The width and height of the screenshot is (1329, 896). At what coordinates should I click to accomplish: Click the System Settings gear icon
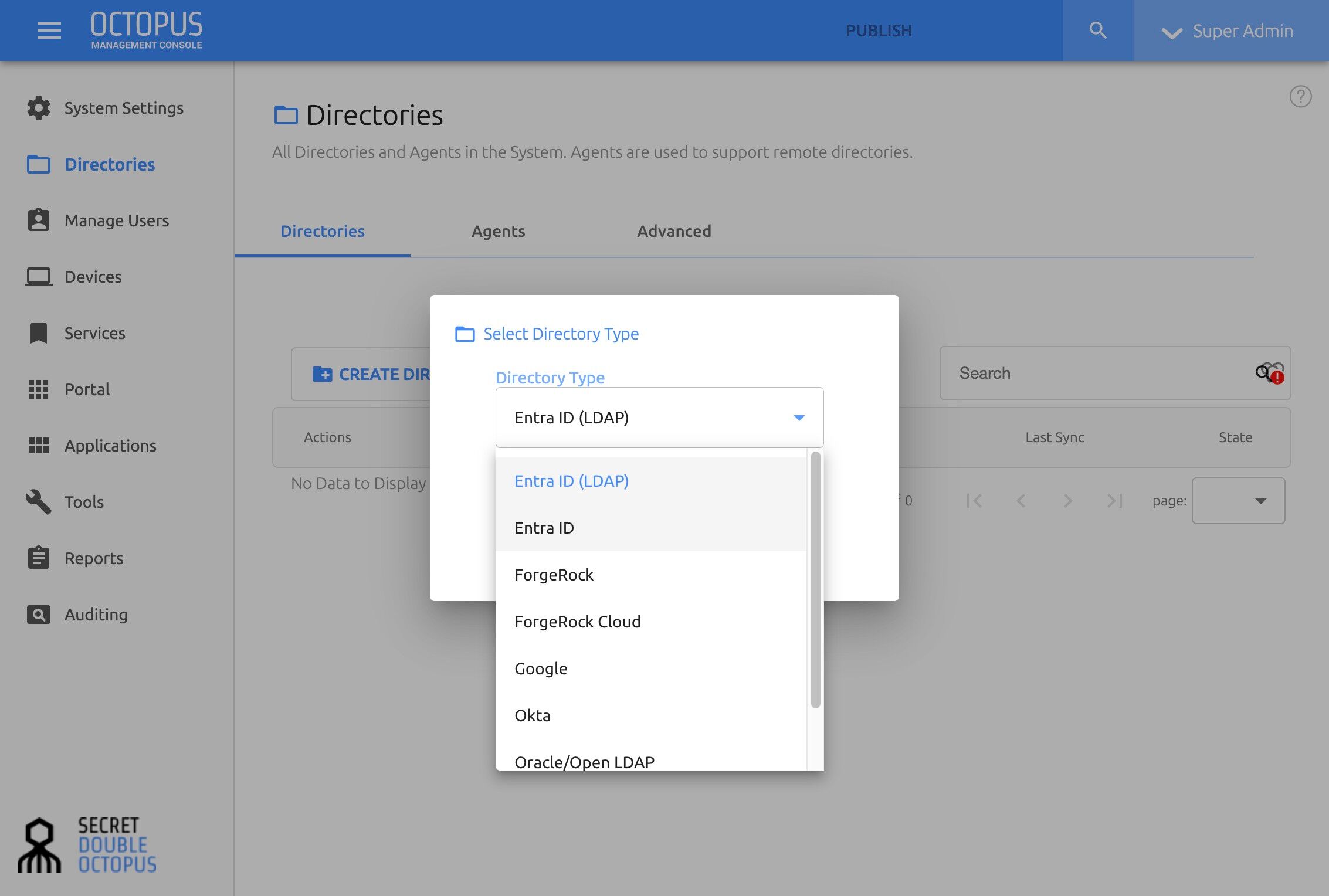pyautogui.click(x=39, y=108)
